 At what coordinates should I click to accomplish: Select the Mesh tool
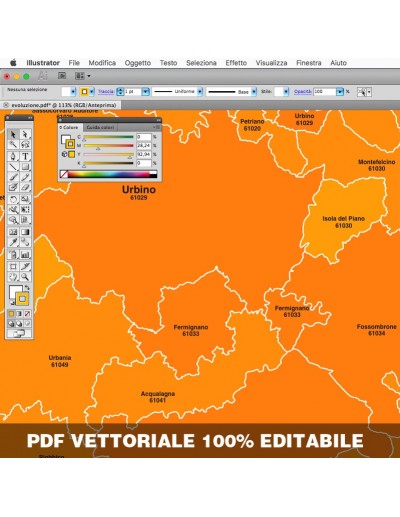[x=13, y=232]
